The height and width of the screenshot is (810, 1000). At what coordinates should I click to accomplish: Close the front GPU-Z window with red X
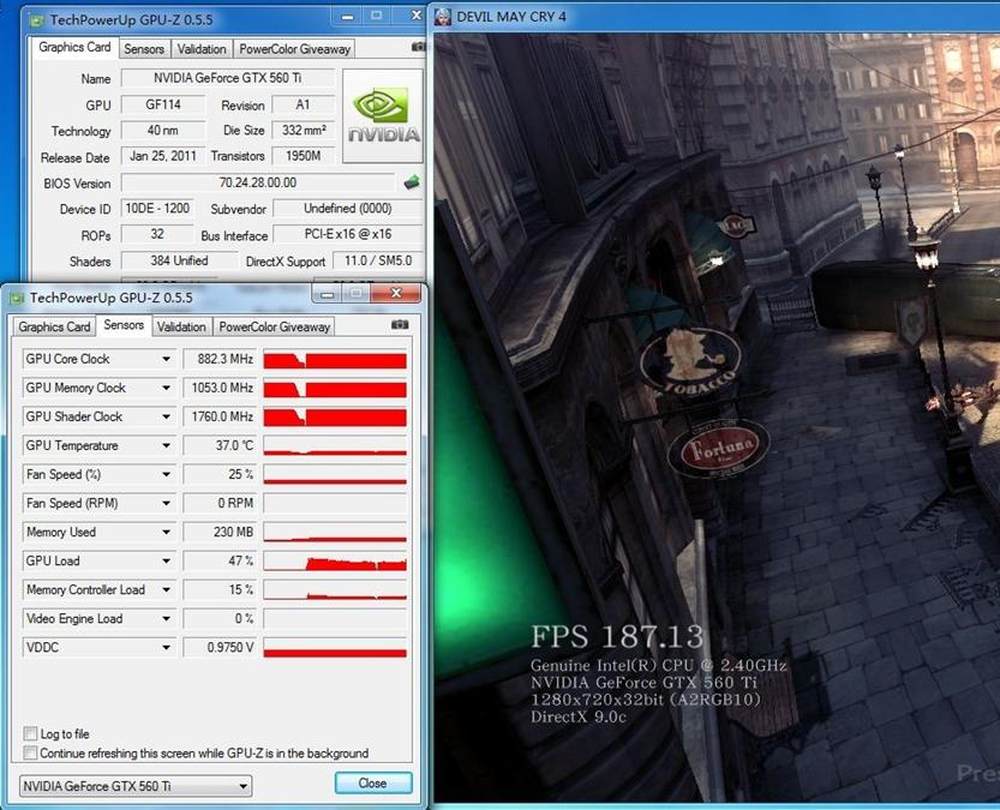(x=396, y=293)
